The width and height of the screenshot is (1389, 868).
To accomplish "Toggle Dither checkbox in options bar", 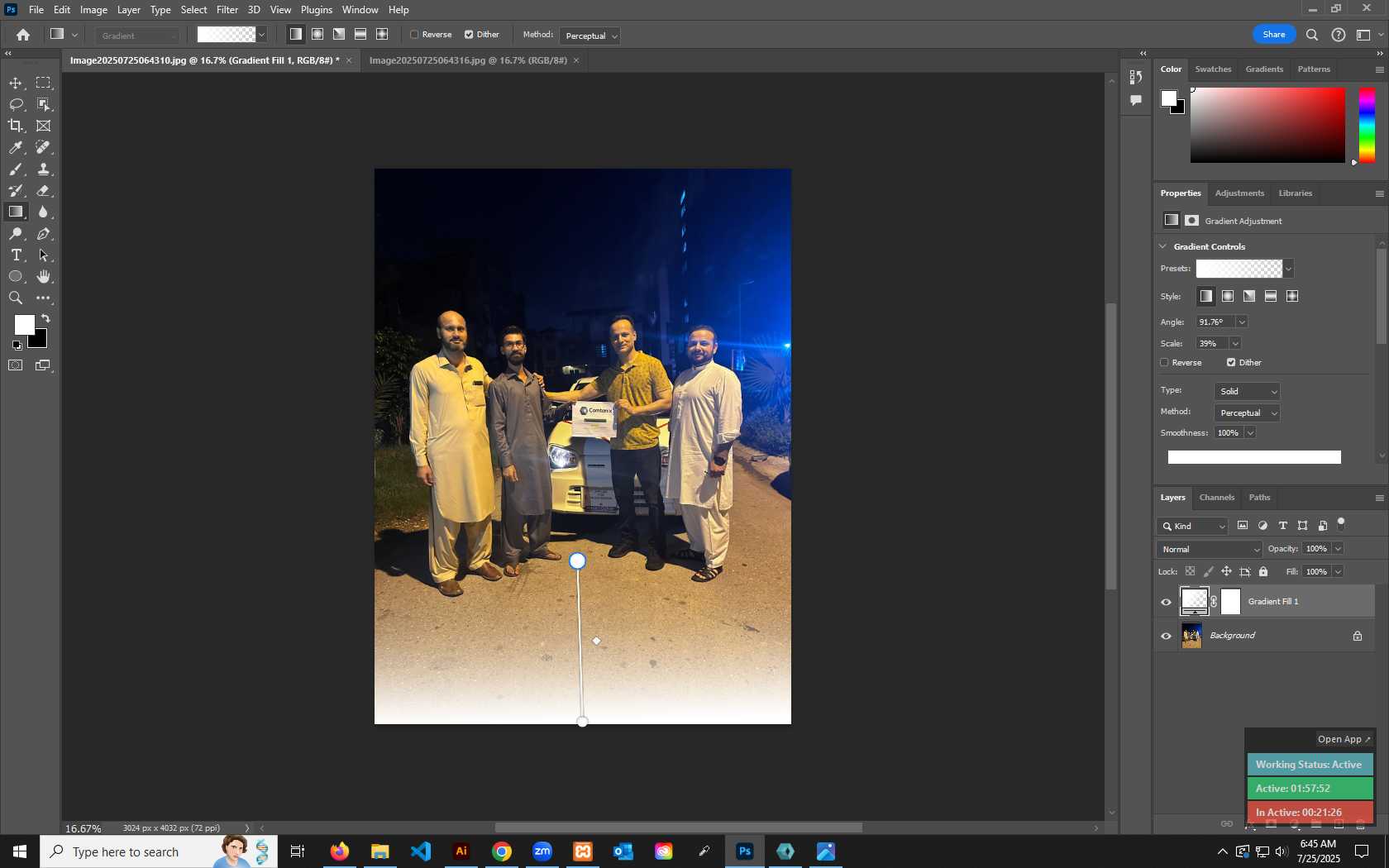I will pos(469,35).
